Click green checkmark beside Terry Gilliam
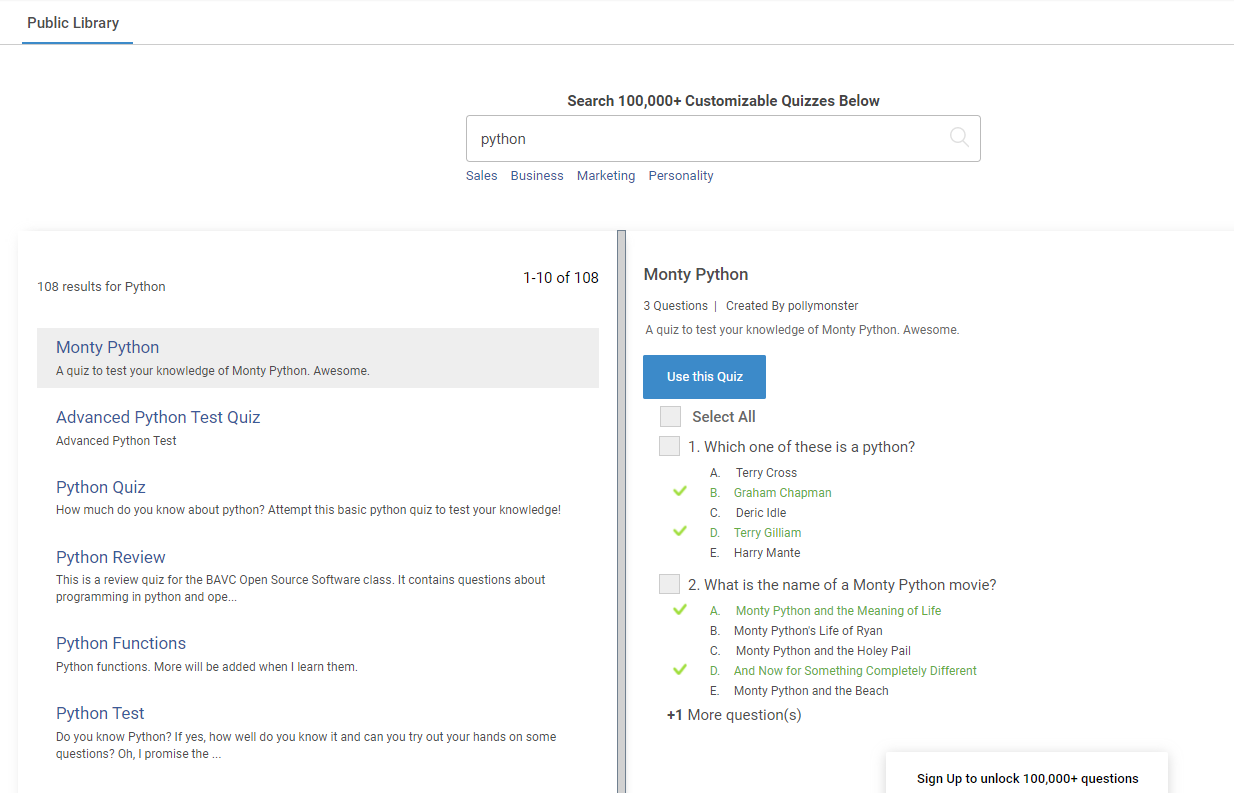The image size is (1234, 793). tap(680, 532)
